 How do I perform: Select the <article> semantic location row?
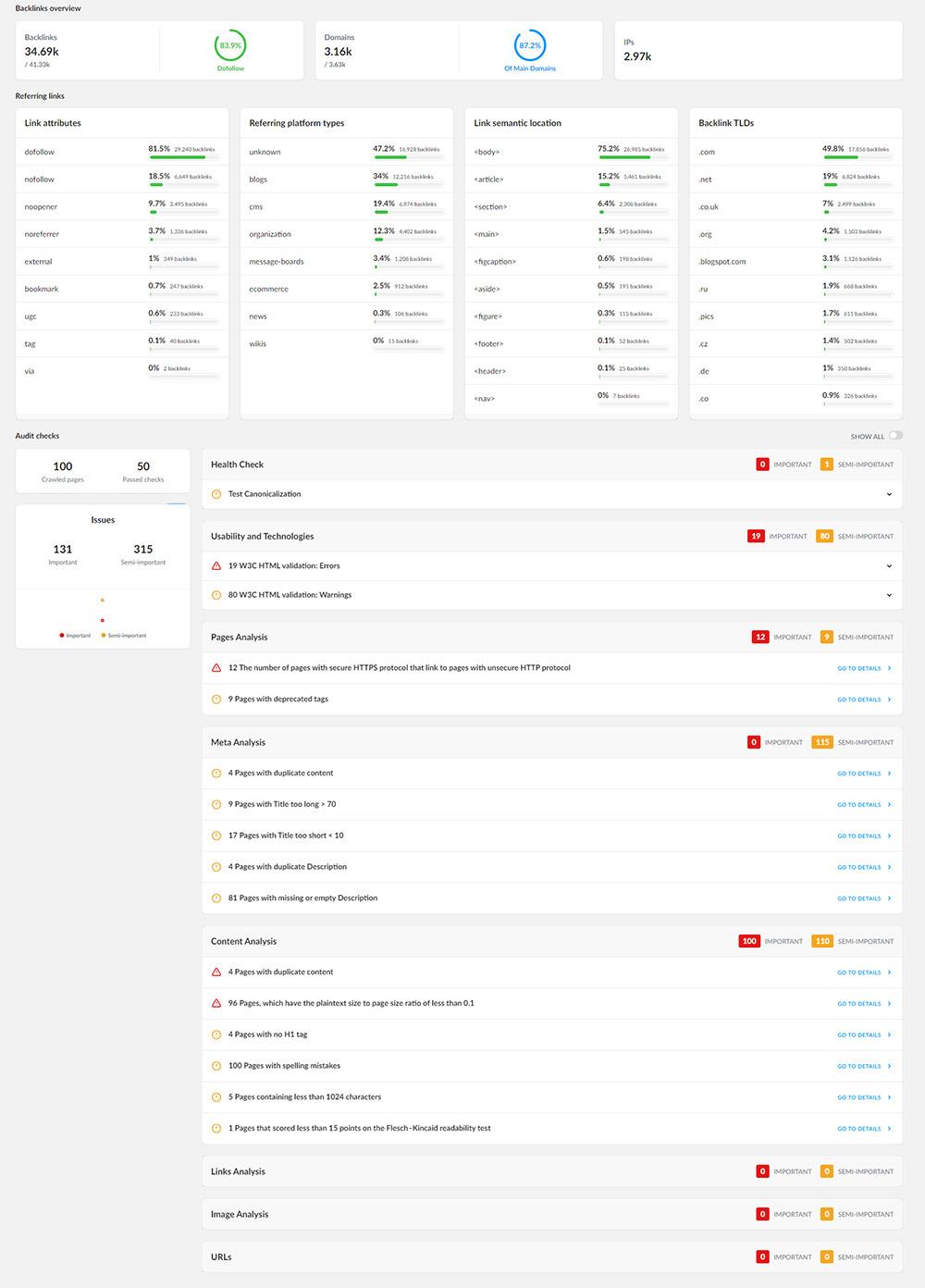pos(572,179)
